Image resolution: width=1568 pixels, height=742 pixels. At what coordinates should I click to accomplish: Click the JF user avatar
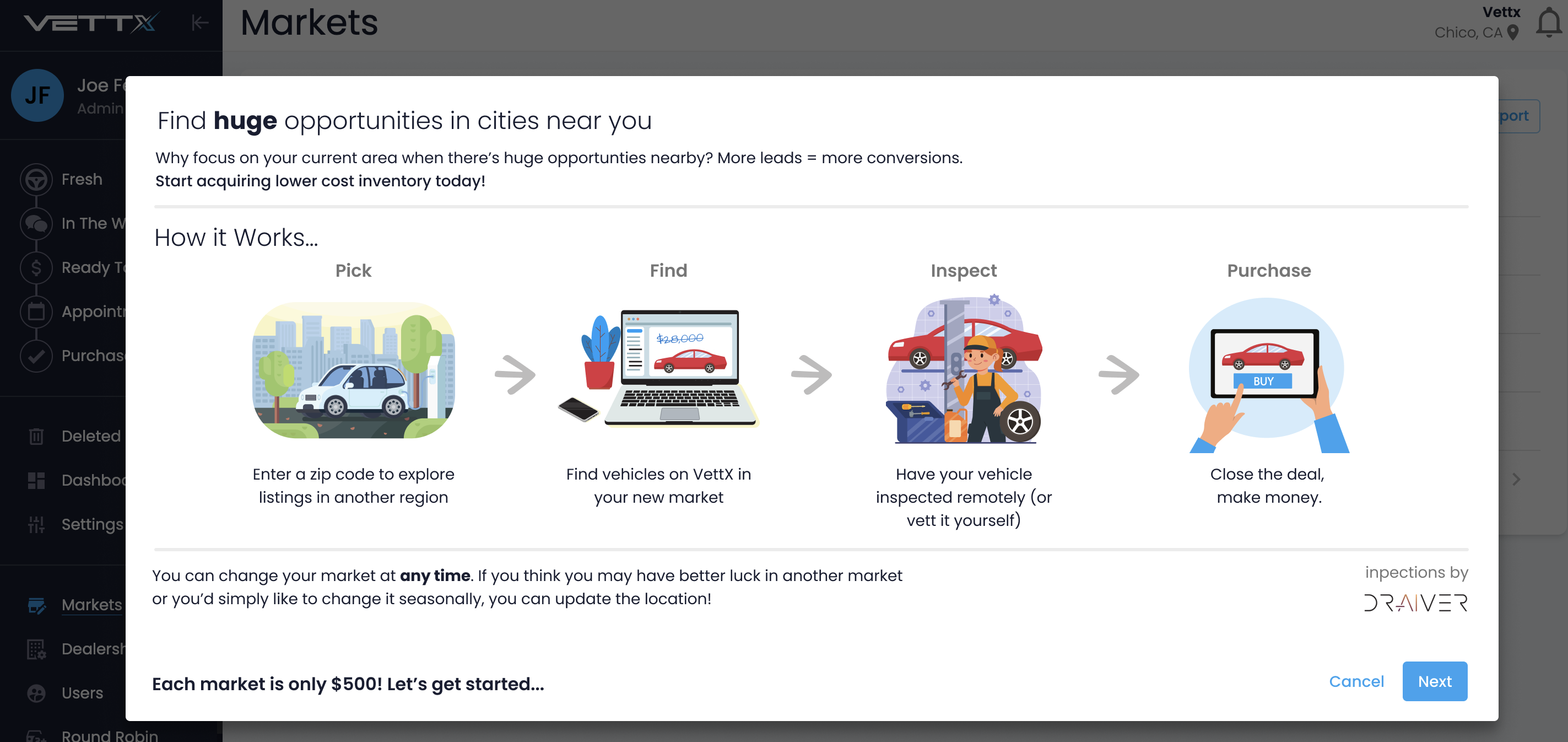pos(37,95)
